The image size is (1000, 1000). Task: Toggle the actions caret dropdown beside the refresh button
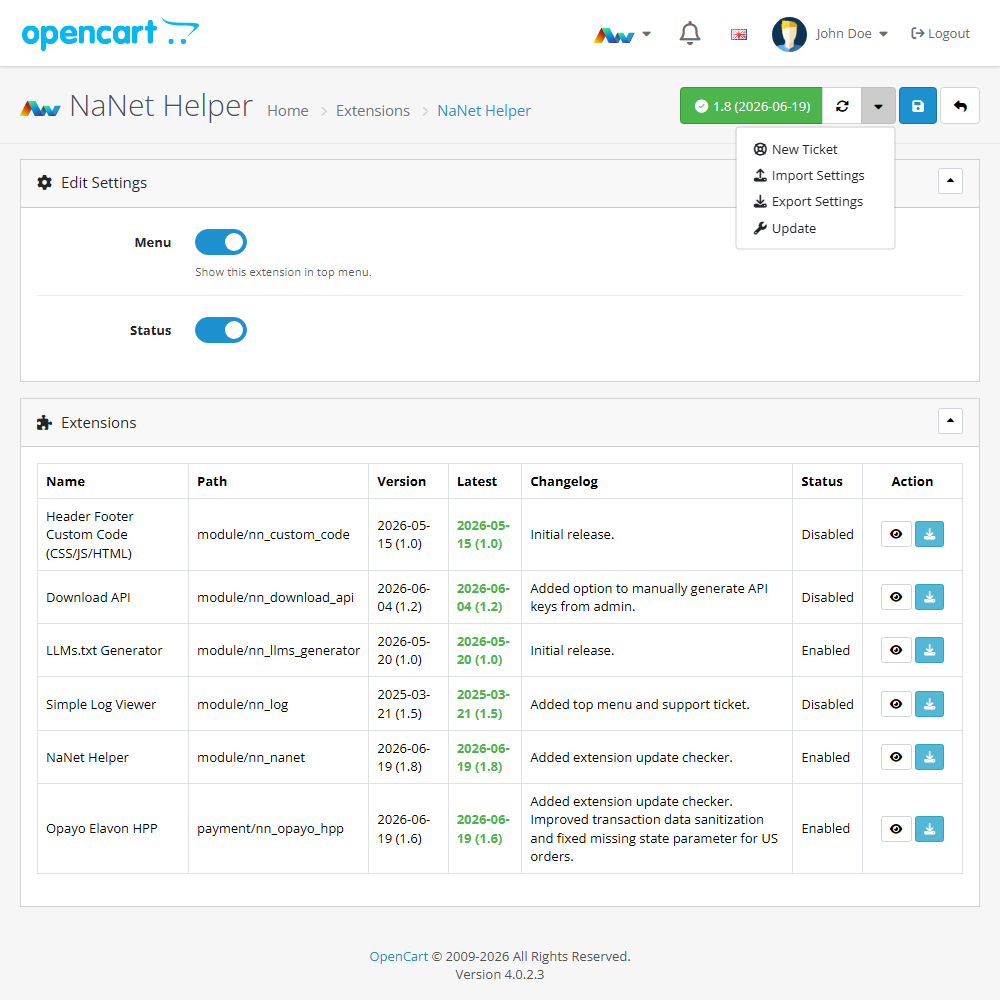[x=878, y=106]
